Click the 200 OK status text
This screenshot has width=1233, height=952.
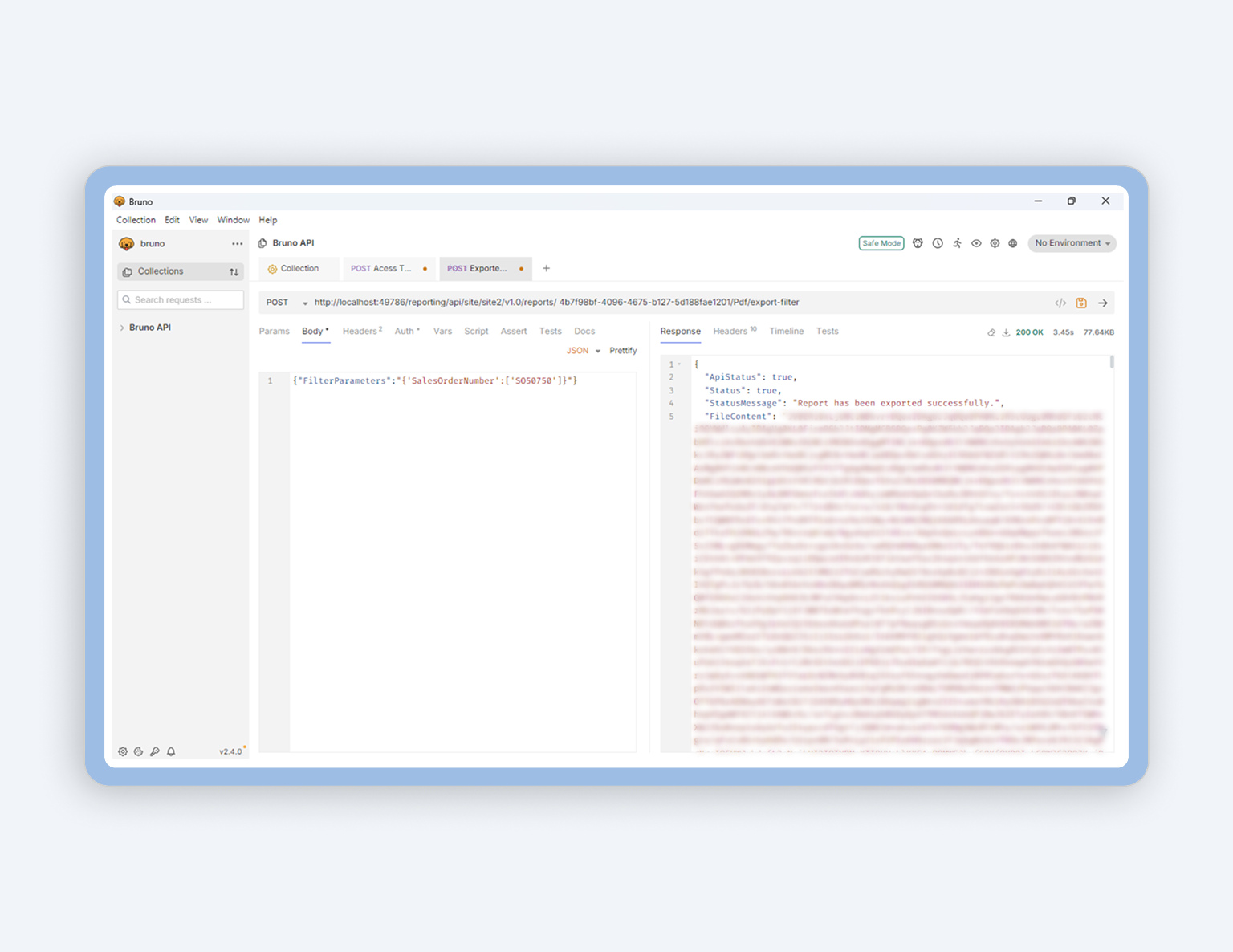tap(1029, 332)
